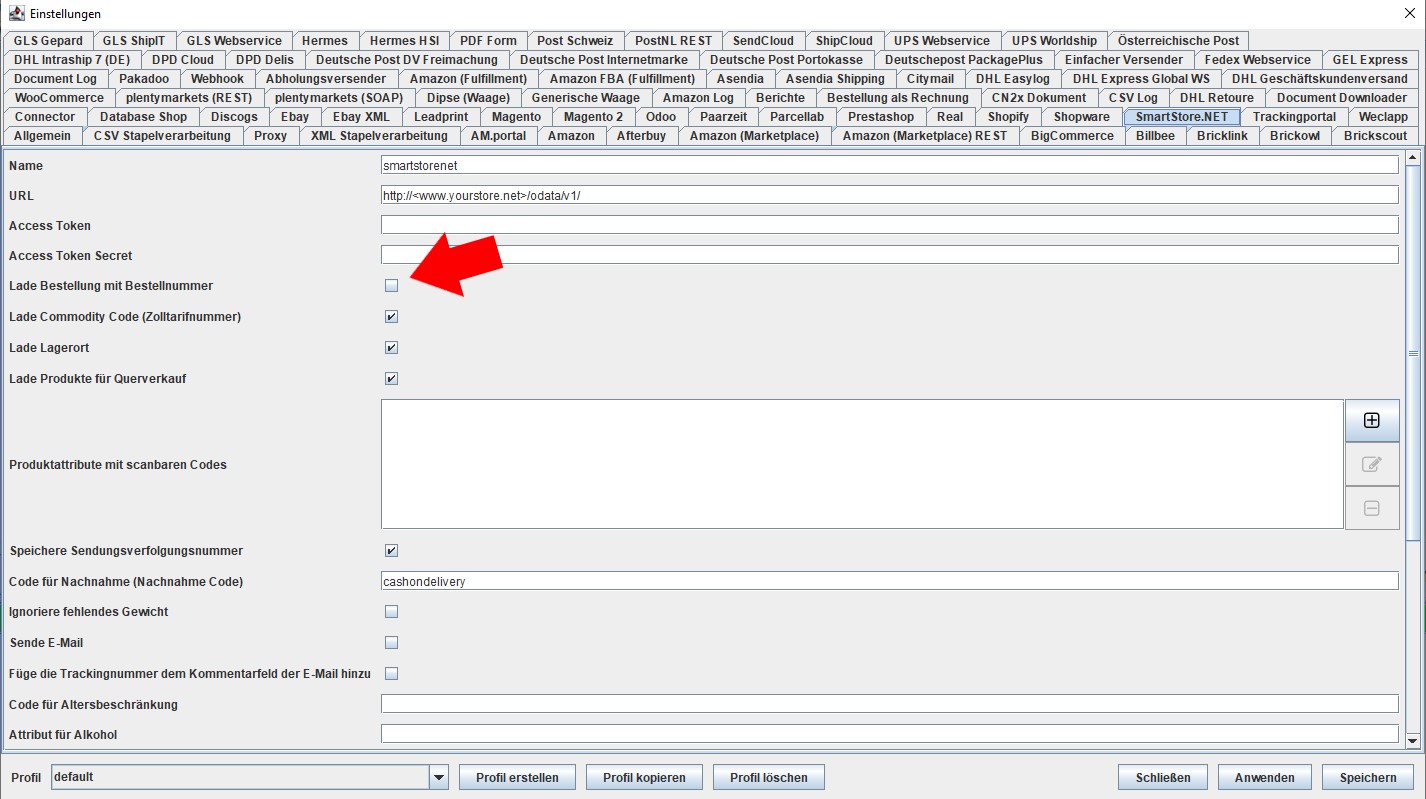This screenshot has width=1426, height=799.
Task: Open the CSV Log tab
Action: click(1133, 98)
